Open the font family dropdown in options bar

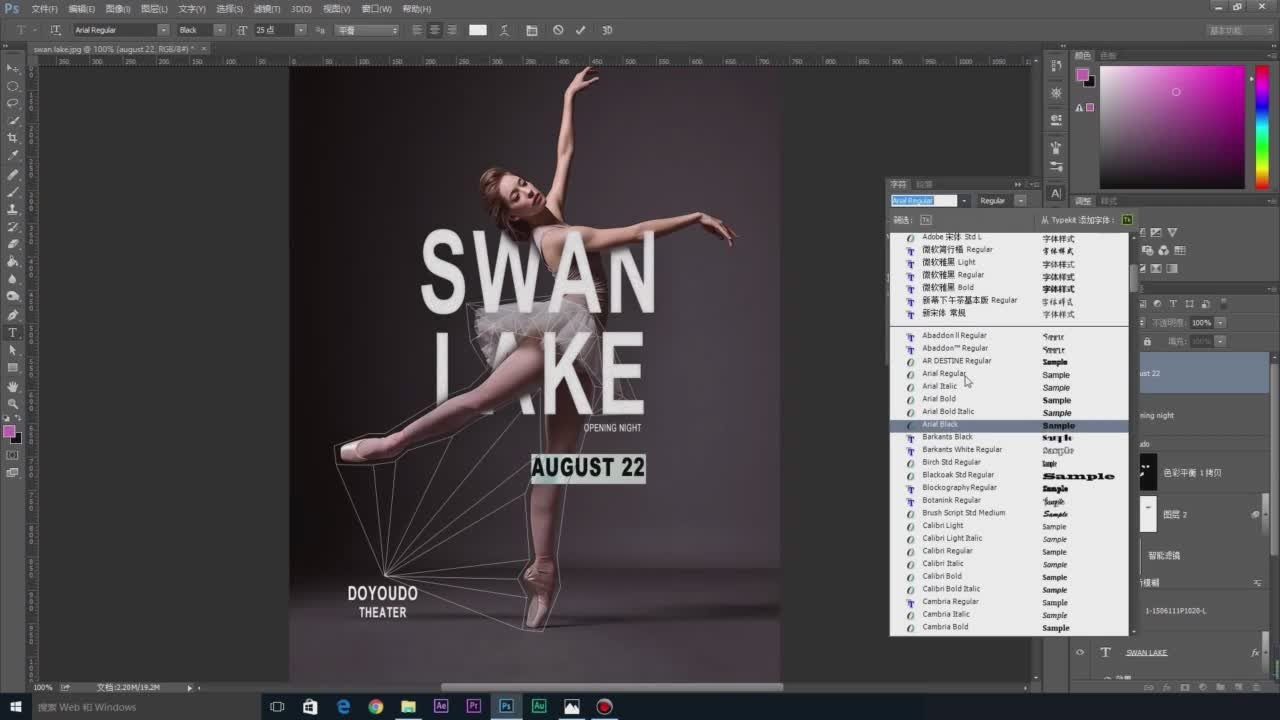point(163,30)
